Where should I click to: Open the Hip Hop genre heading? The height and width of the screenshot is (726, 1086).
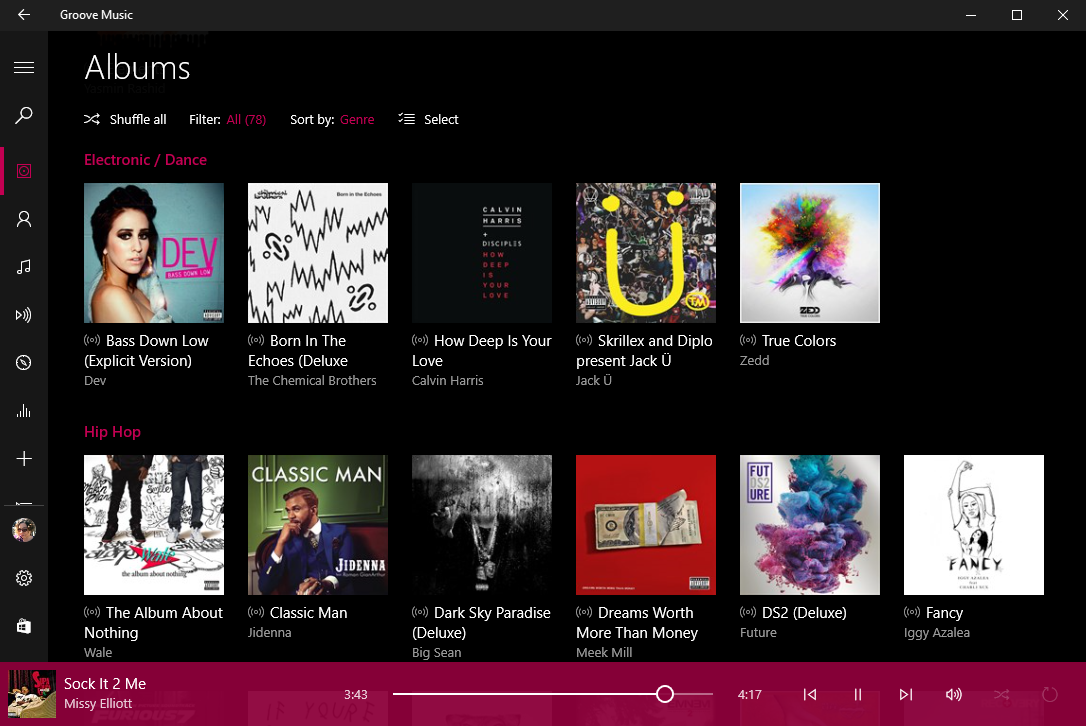tap(112, 432)
